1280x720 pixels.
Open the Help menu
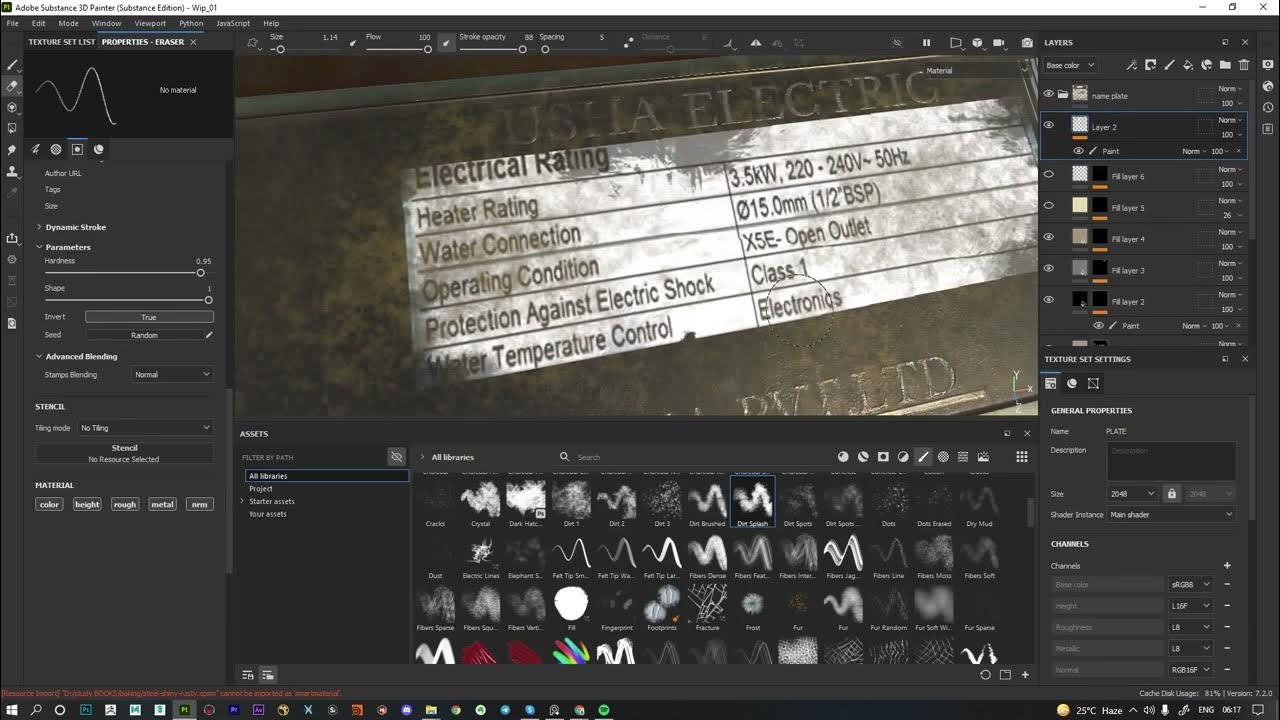271,23
